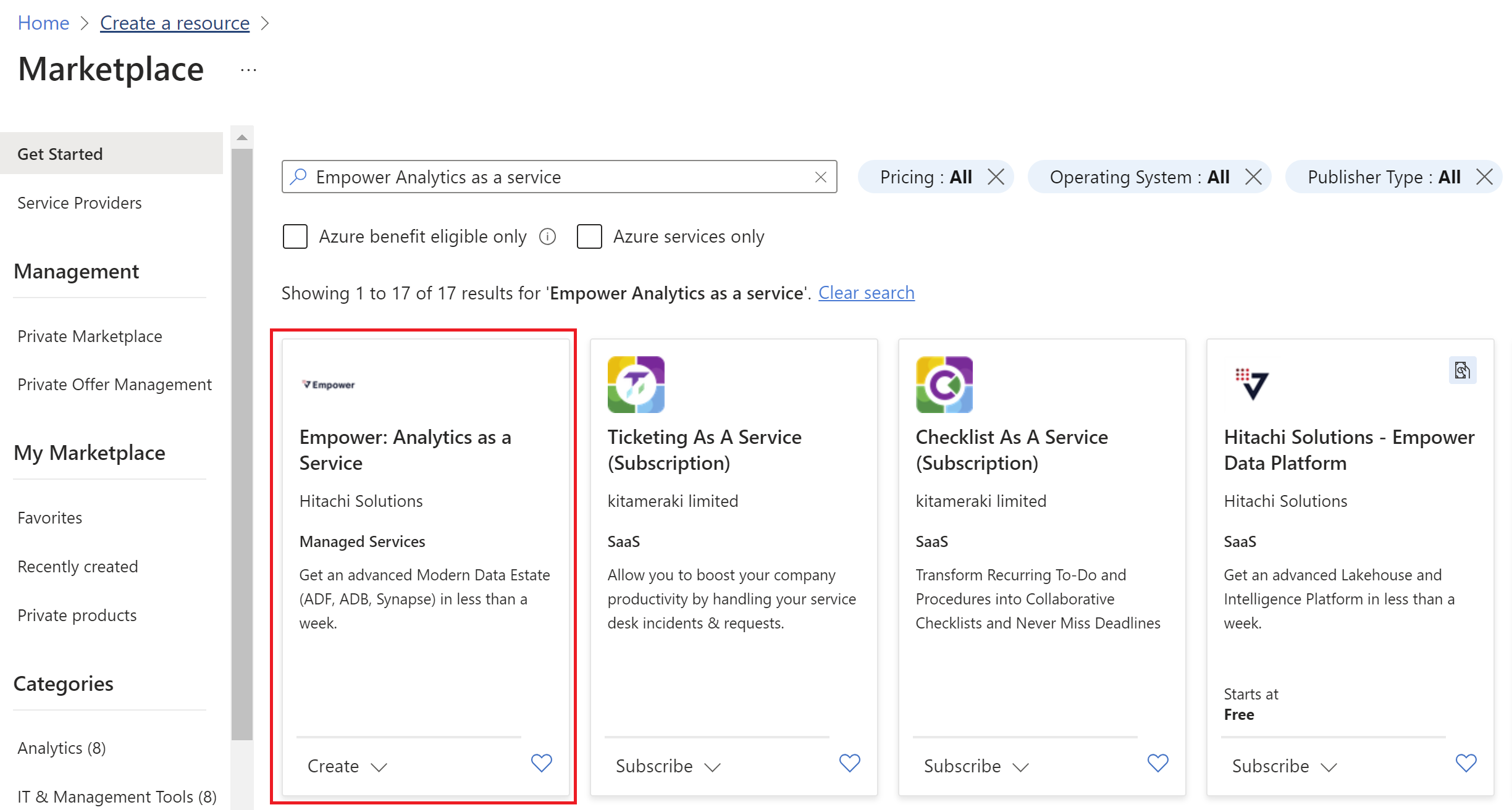Image resolution: width=1512 pixels, height=810 pixels.
Task: Open Private products
Action: [x=77, y=615]
